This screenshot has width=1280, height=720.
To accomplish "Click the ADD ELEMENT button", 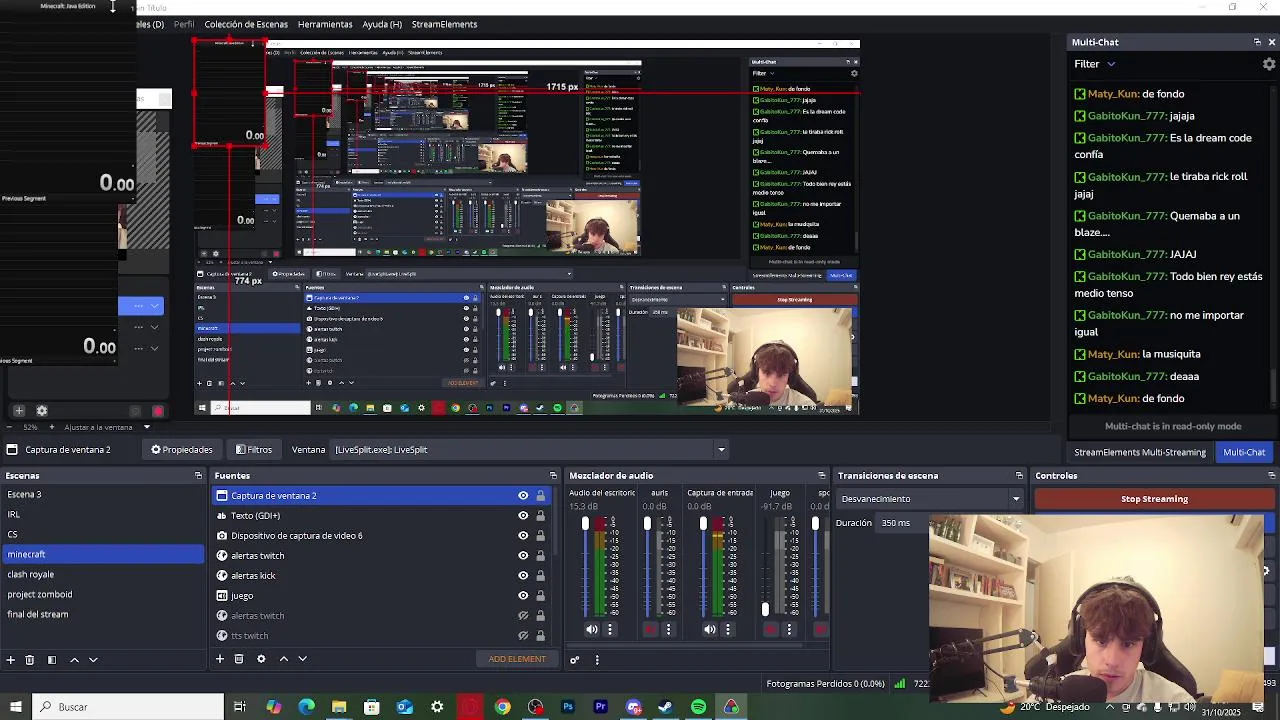I will click(x=517, y=659).
